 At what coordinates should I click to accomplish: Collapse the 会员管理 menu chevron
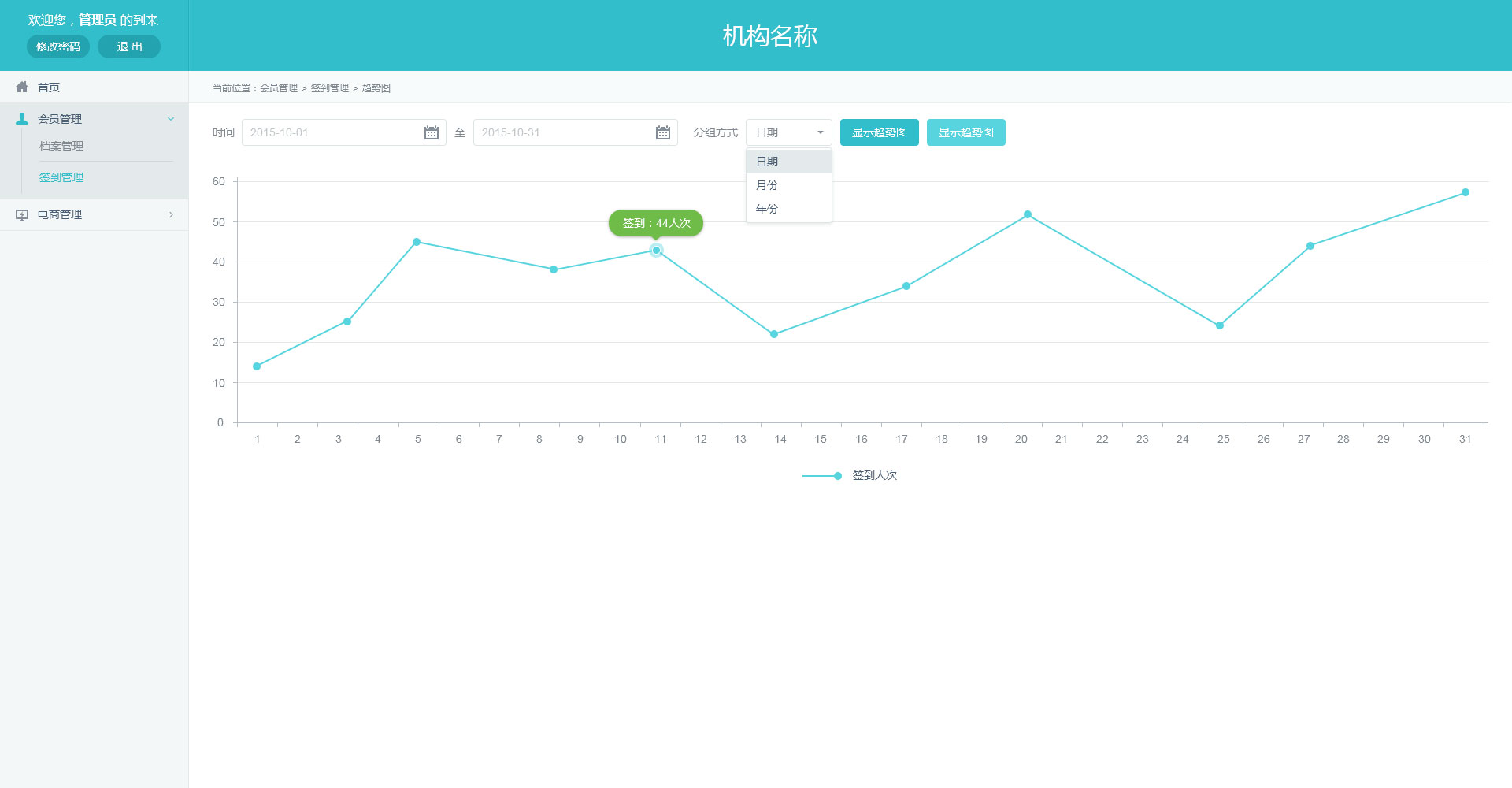[171, 119]
